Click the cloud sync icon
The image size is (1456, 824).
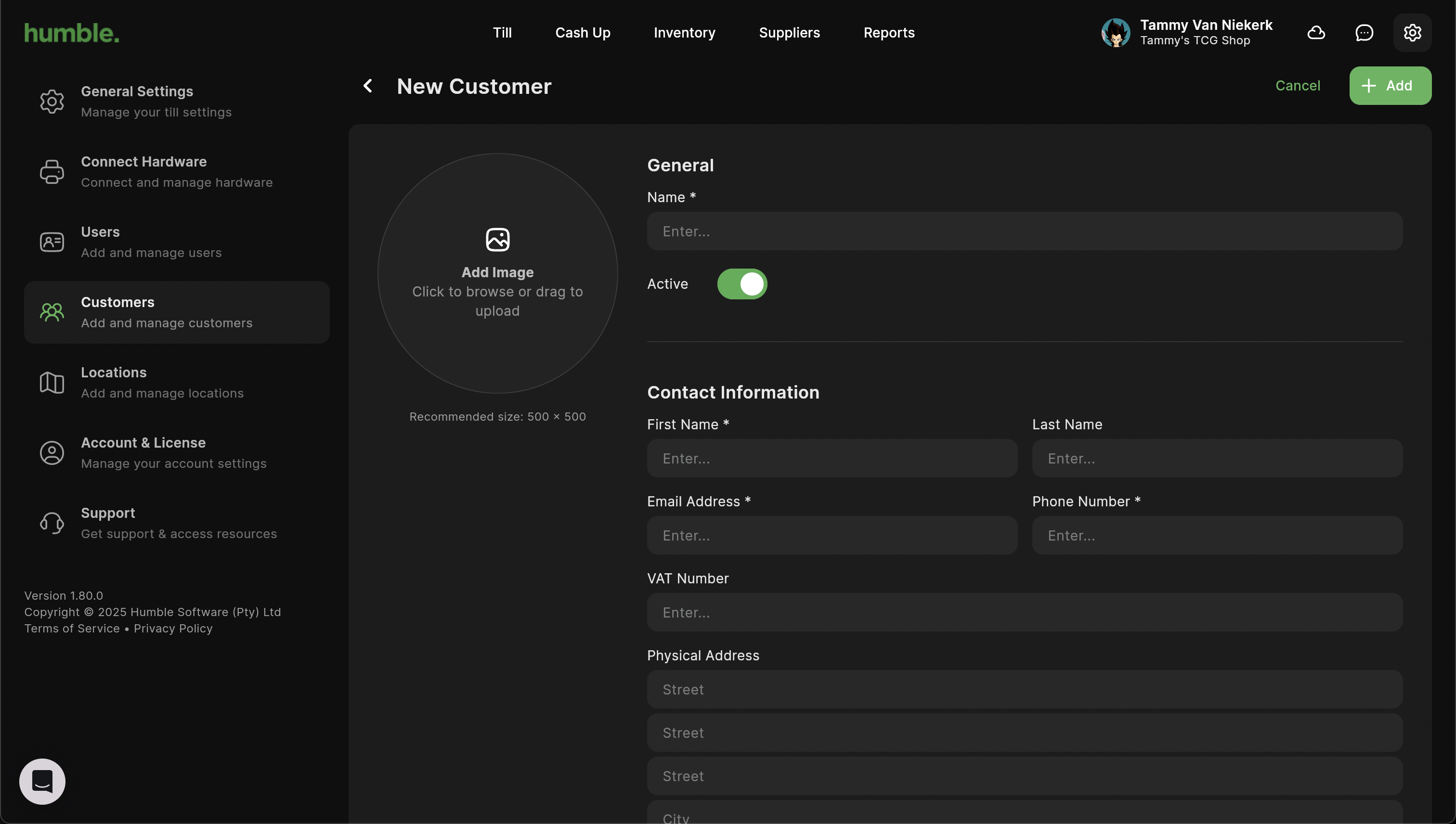coord(1315,33)
